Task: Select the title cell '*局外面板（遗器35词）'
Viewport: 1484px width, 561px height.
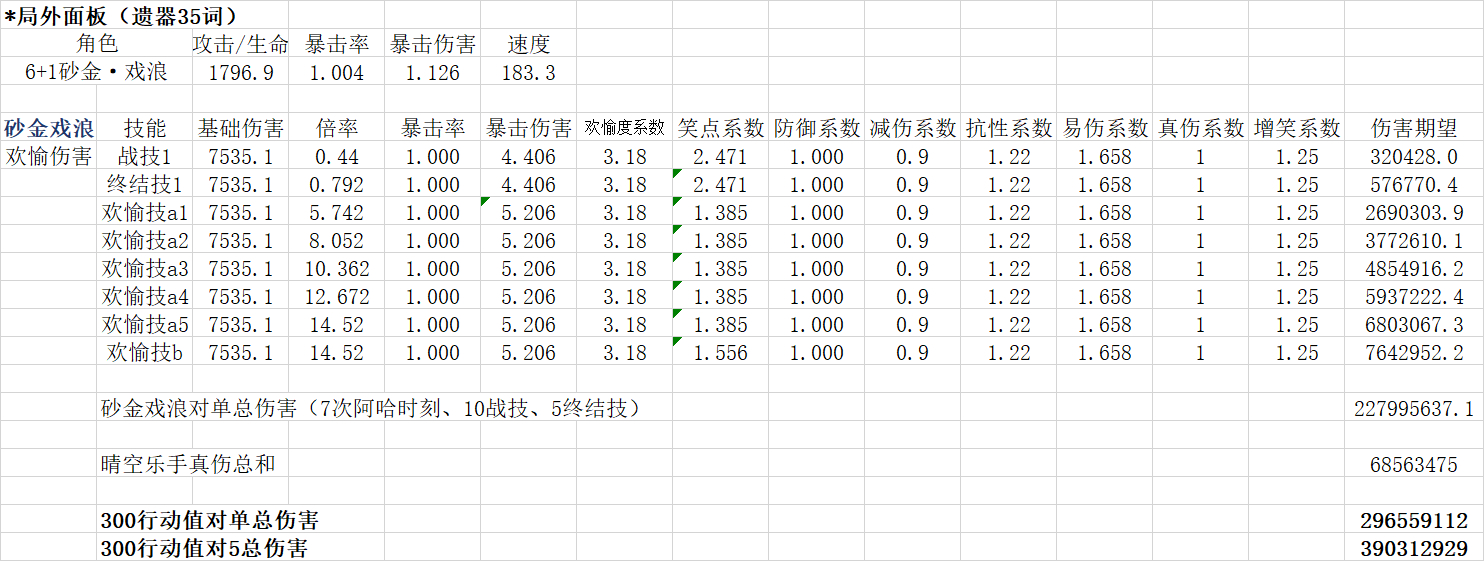Action: pyautogui.click(x=122, y=15)
